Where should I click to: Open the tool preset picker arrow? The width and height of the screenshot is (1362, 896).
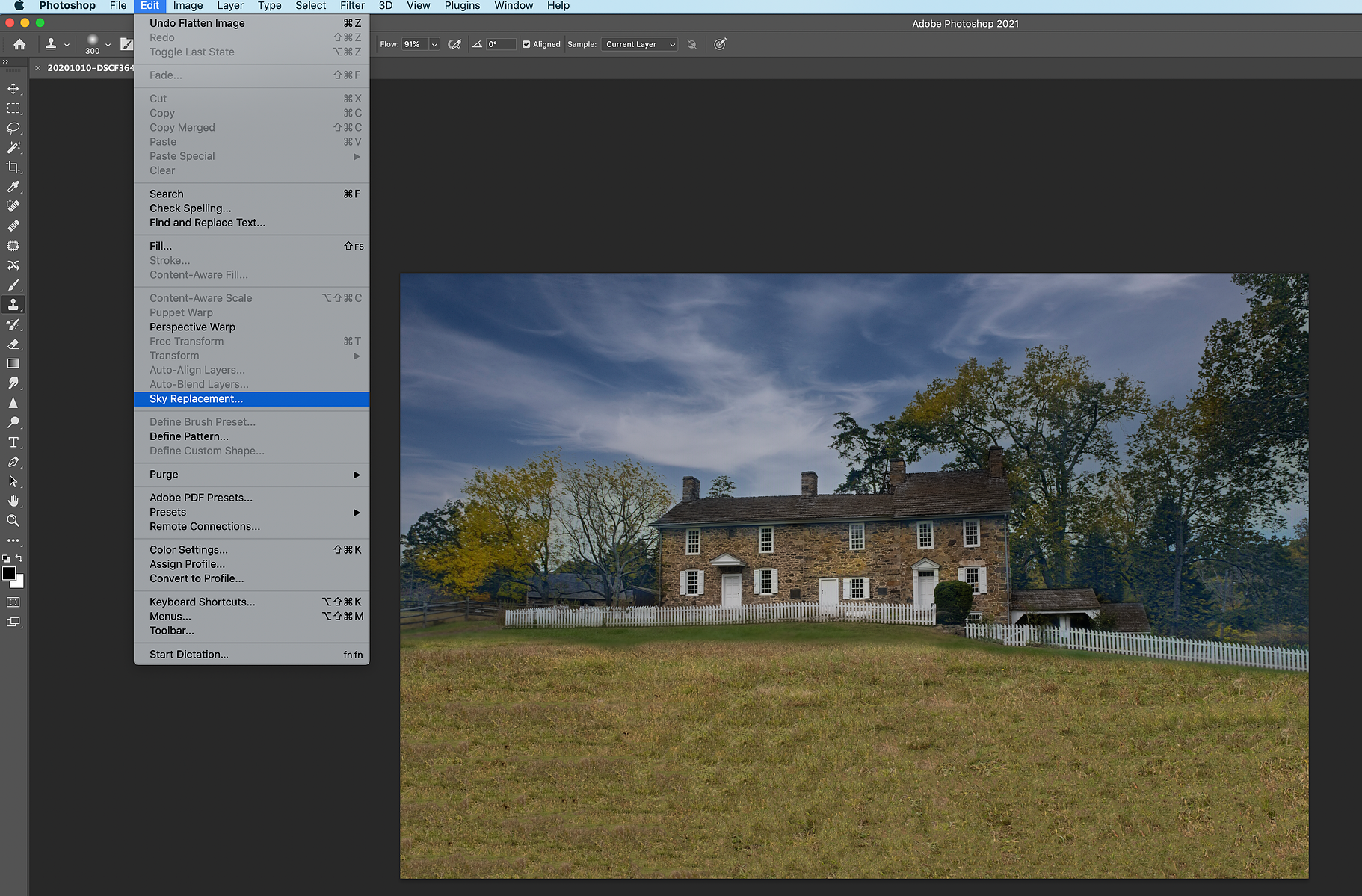tap(67, 44)
